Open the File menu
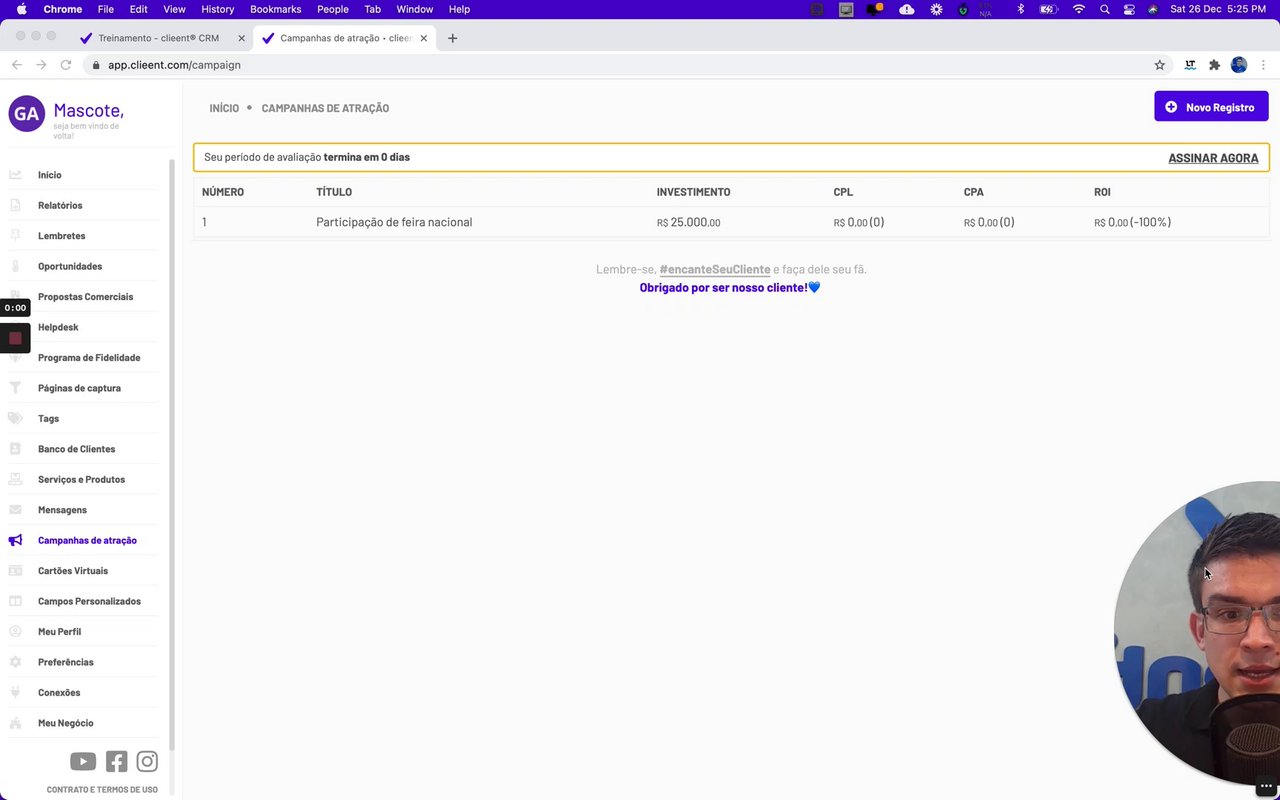This screenshot has width=1280, height=800. pos(105,9)
